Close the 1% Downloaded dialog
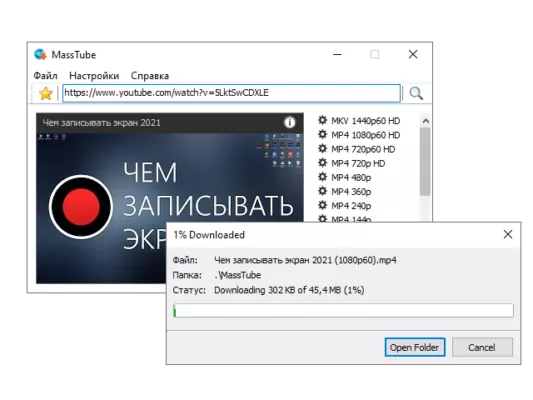This screenshot has height=400, width=533. pos(508,234)
